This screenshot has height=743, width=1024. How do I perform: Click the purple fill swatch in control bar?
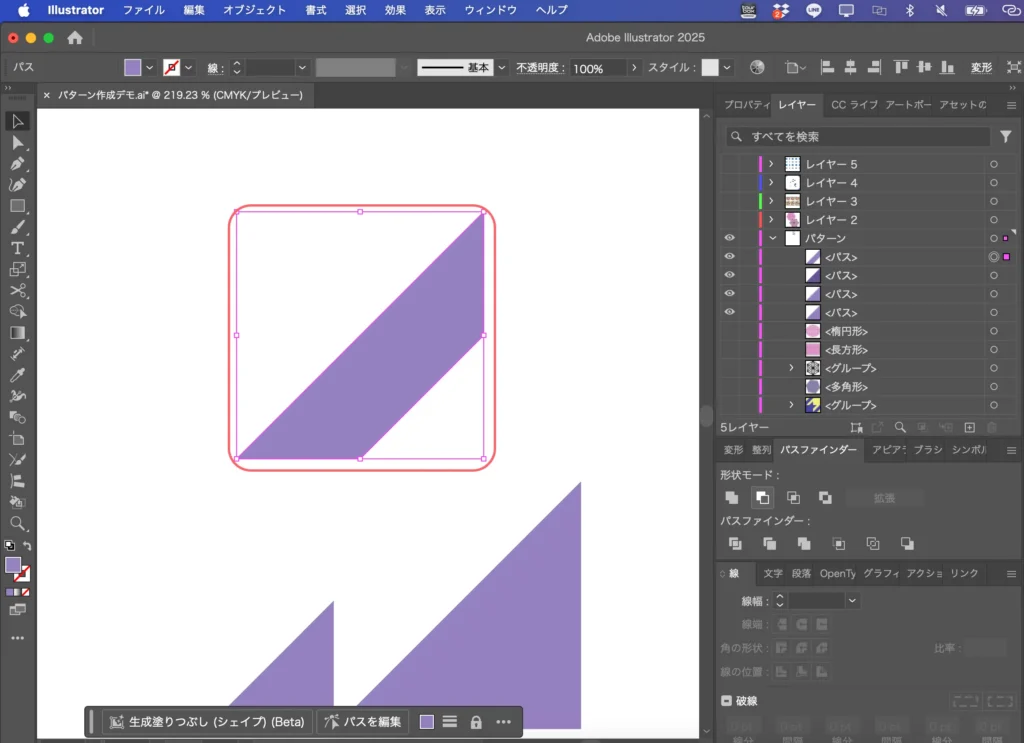pos(133,68)
